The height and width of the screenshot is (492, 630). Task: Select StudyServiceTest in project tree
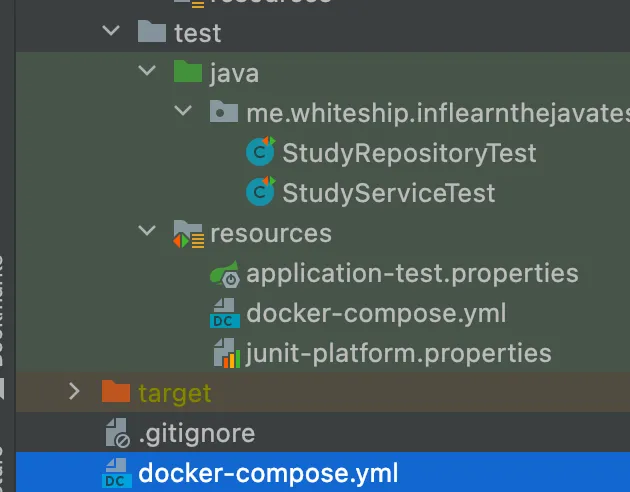click(x=388, y=192)
